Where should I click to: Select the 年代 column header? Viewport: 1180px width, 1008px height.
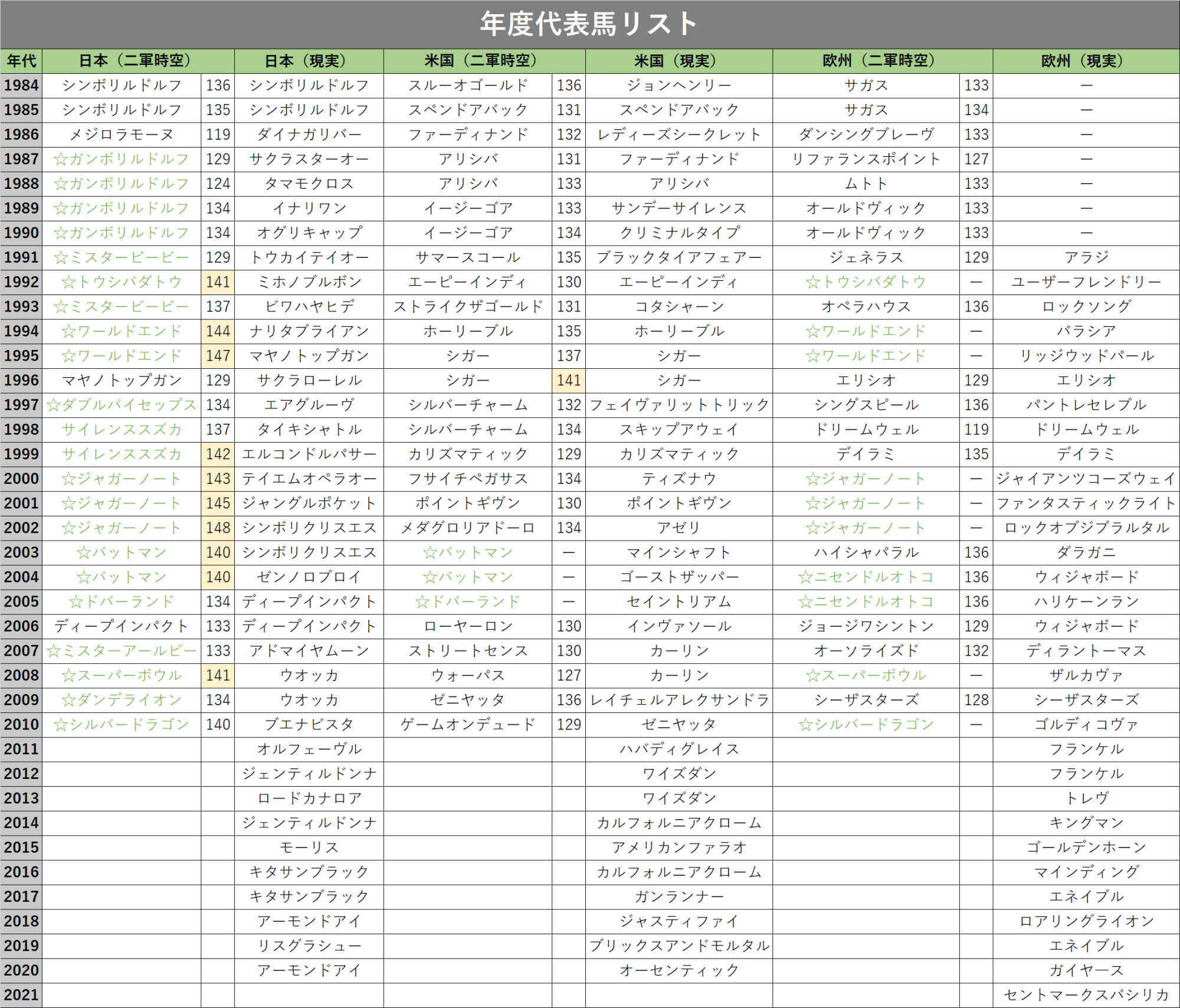point(21,61)
